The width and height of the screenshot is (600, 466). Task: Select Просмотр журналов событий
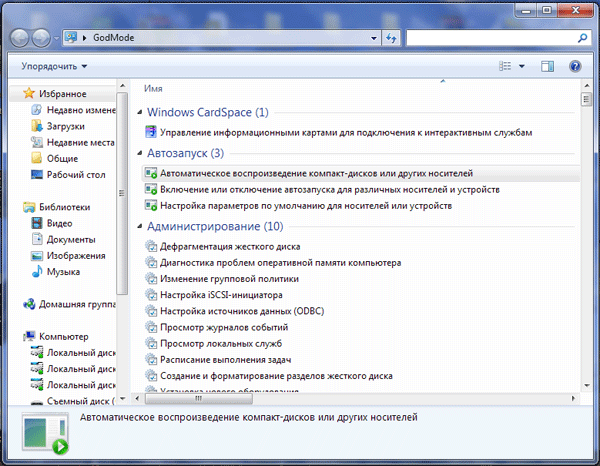(217, 327)
